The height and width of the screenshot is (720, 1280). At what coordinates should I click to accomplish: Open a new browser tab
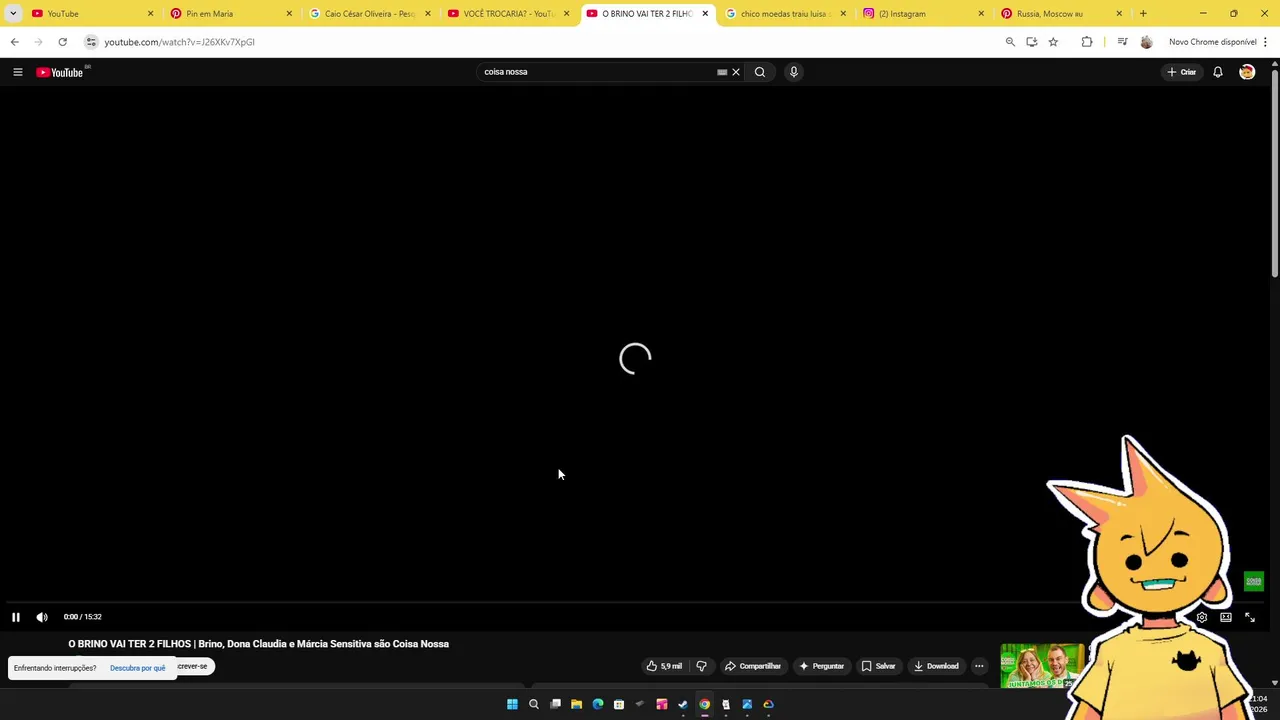click(x=1143, y=14)
